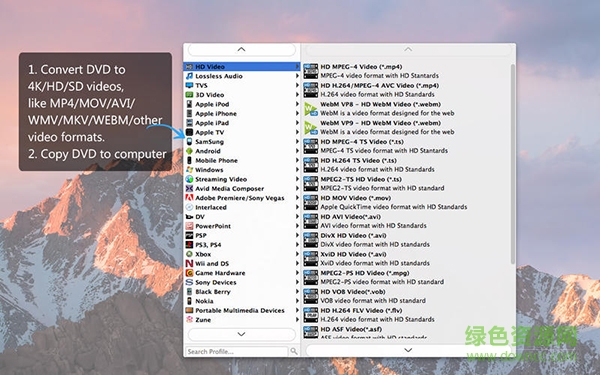The width and height of the screenshot is (600, 375).
Task: Expand the SamSung category arrow
Action: [x=297, y=141]
